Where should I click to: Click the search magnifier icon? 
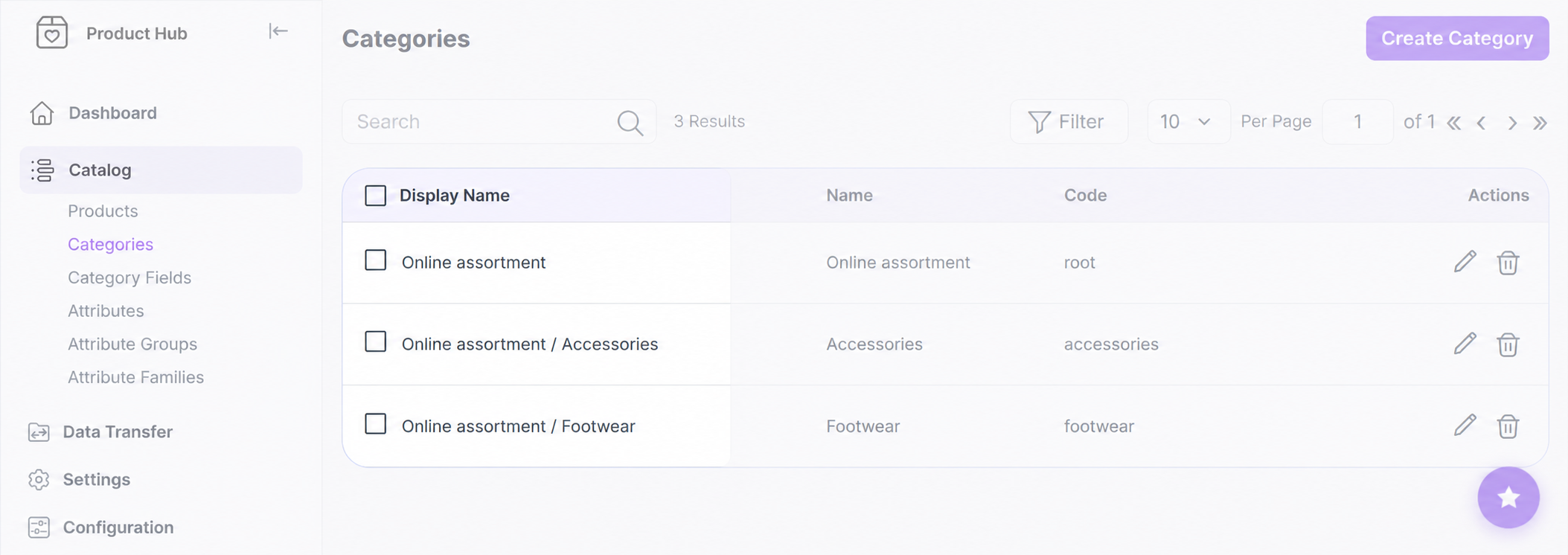[630, 122]
